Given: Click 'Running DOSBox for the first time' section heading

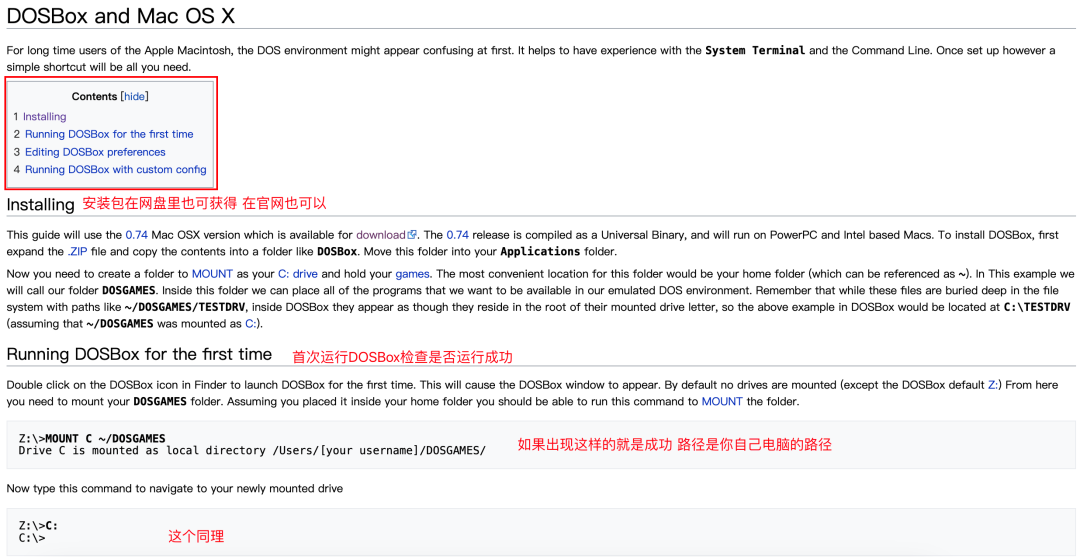Looking at the screenshot, I should (139, 355).
